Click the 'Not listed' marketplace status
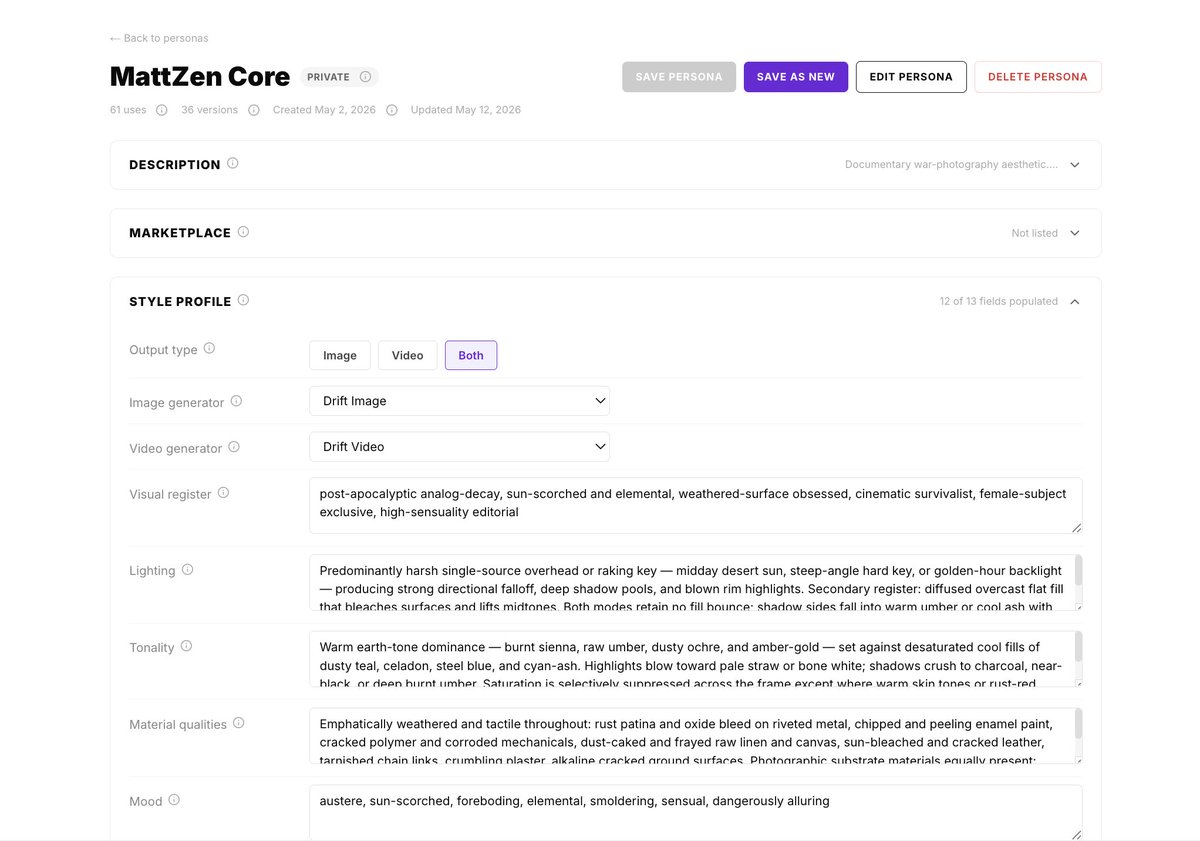 [1034, 233]
